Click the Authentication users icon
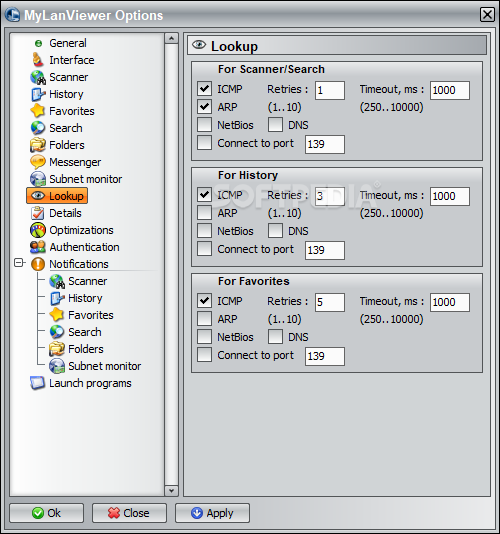Screen dimensions: 500x534 [x=37, y=247]
